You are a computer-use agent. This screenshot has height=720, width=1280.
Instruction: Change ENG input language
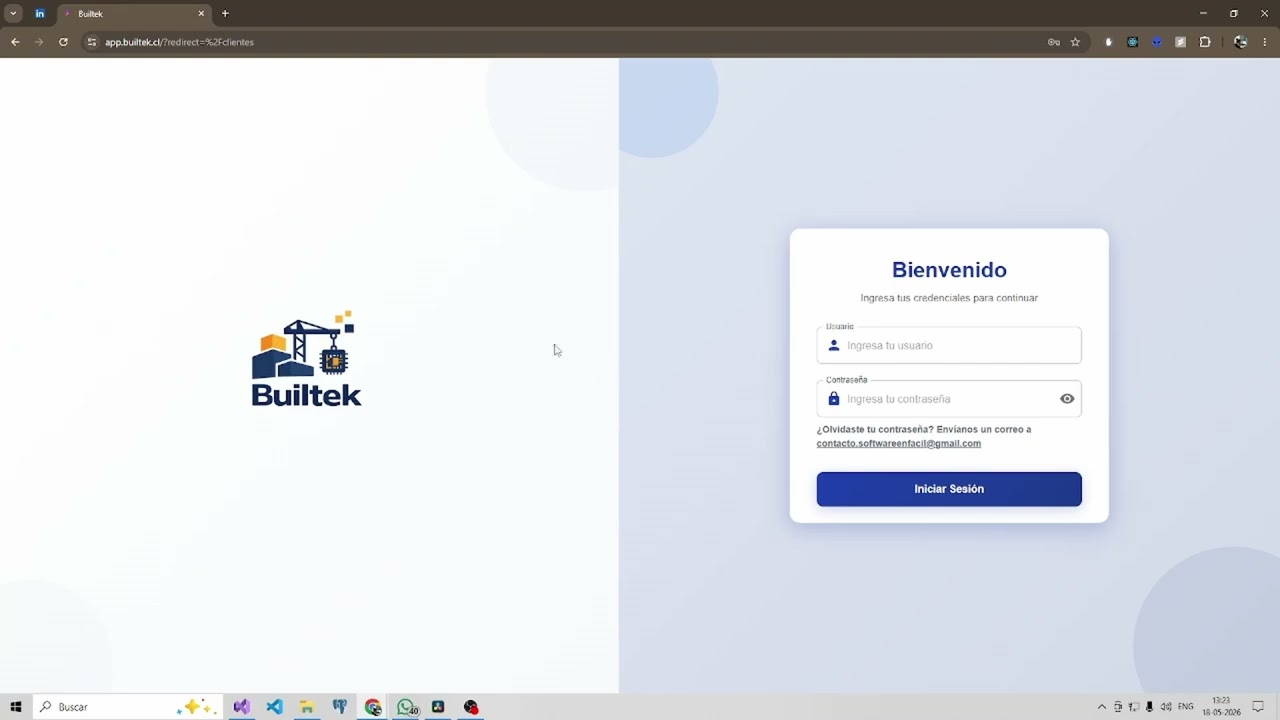(x=1186, y=707)
